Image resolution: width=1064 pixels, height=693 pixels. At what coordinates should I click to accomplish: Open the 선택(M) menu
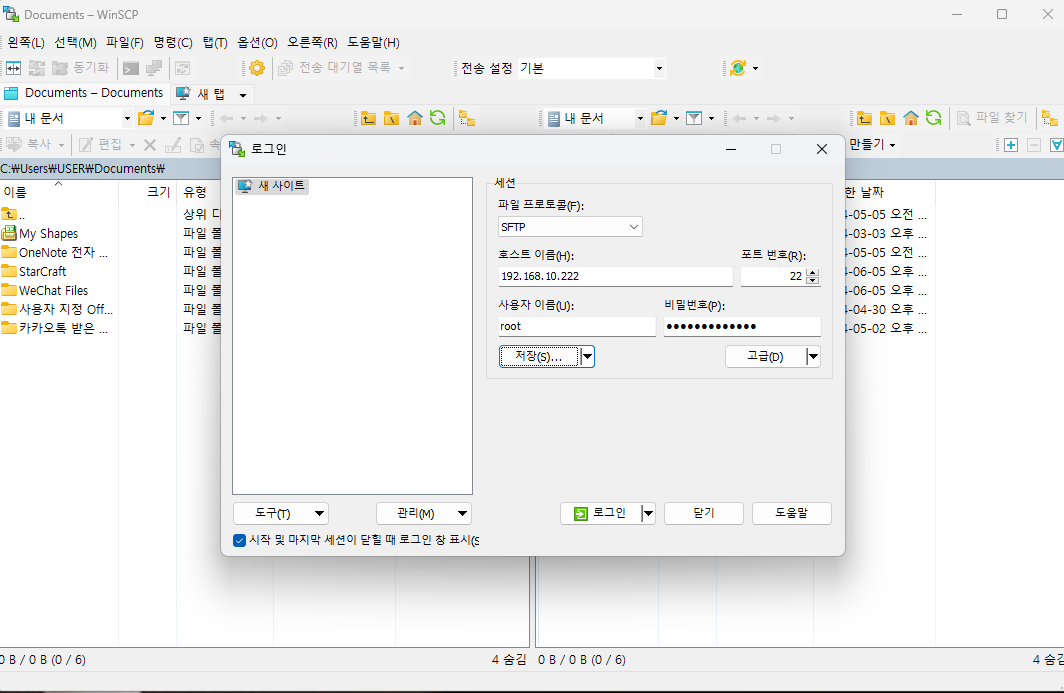pos(75,43)
